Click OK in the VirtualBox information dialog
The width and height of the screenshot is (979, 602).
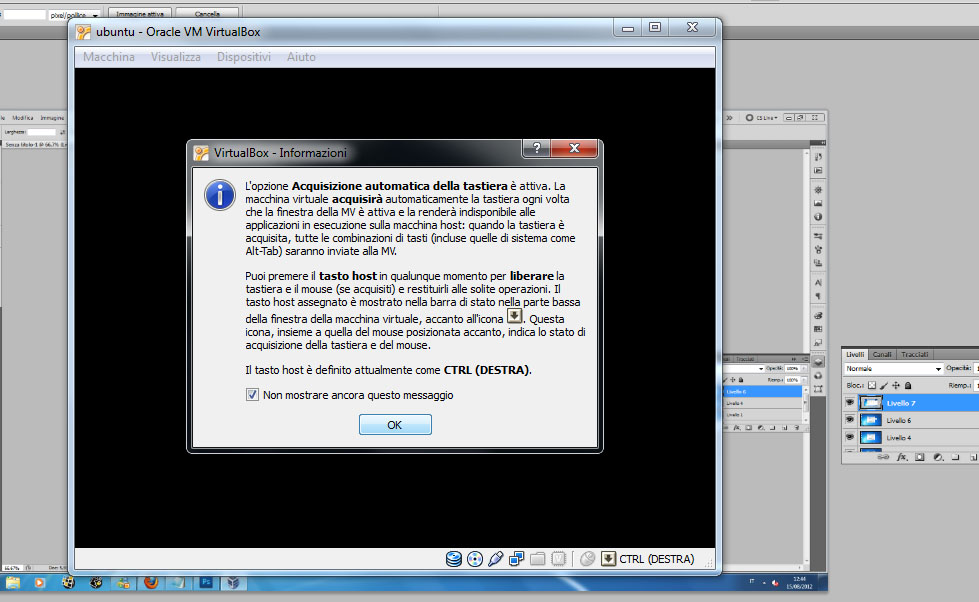[395, 425]
